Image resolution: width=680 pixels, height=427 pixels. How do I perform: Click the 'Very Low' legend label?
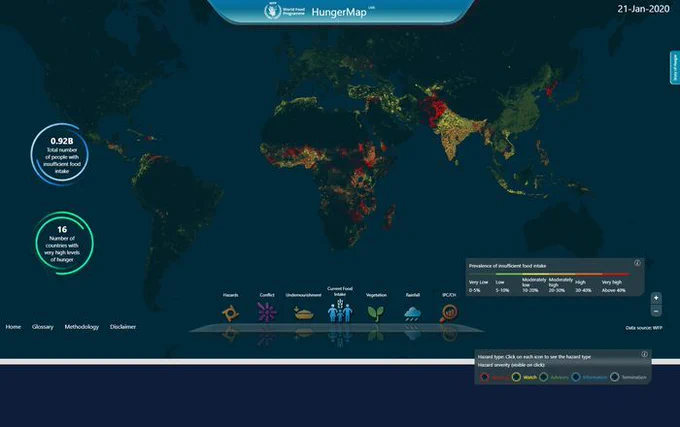coord(478,282)
